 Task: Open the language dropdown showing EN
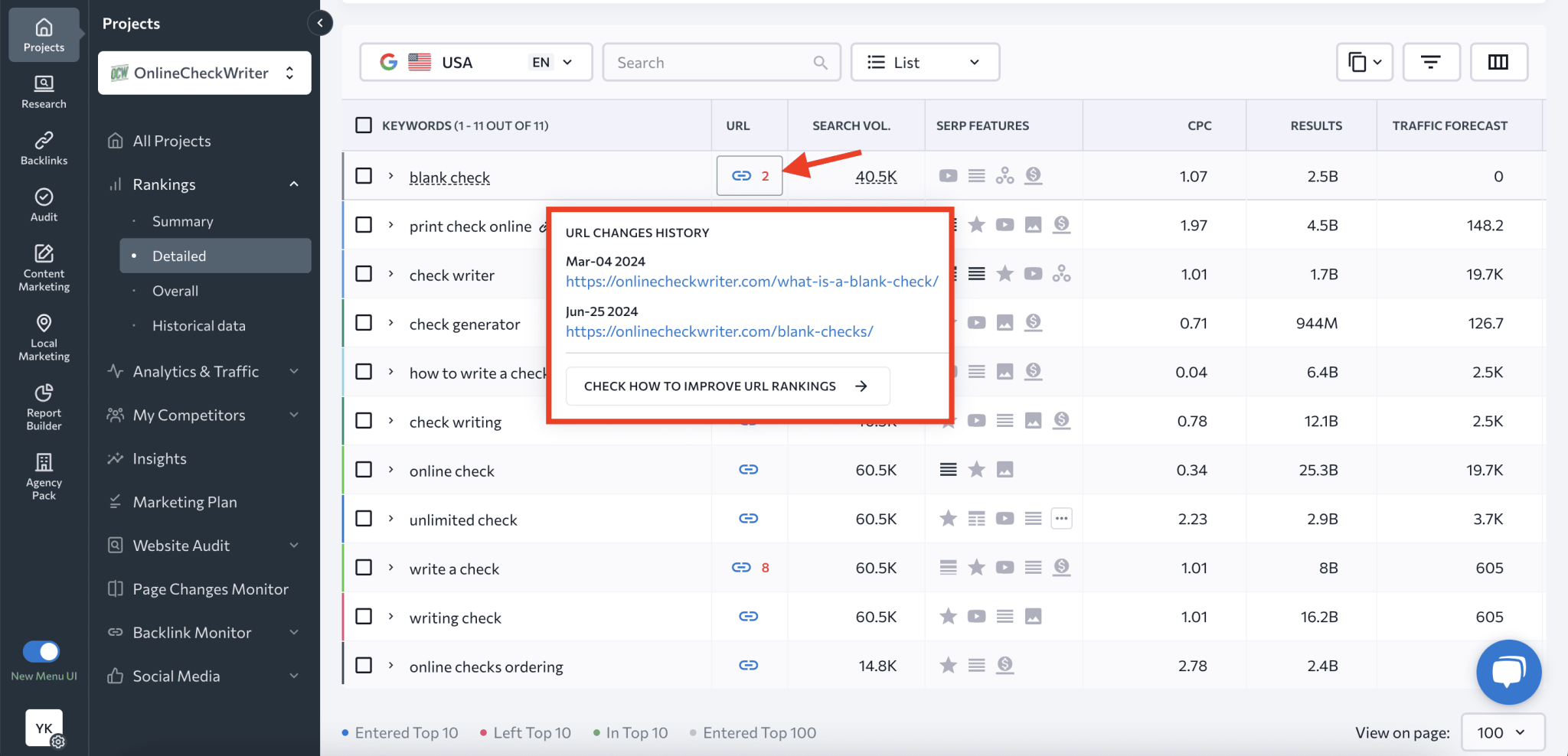pyautogui.click(x=551, y=62)
